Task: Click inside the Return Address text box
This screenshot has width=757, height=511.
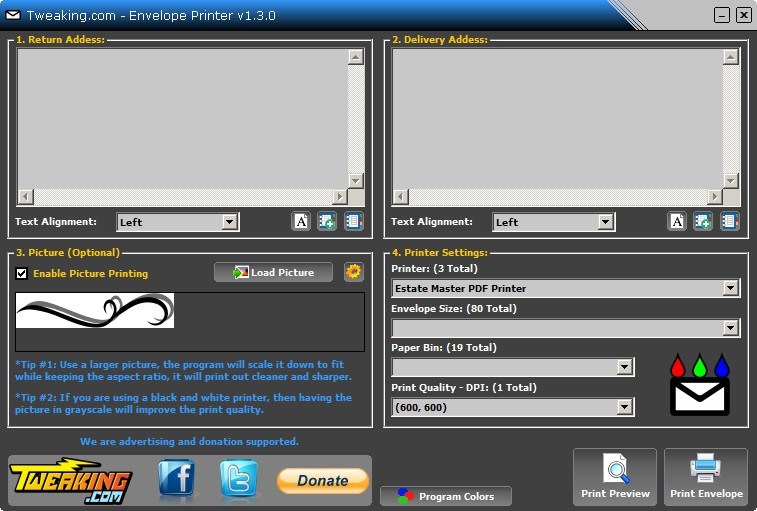Action: [x=182, y=118]
